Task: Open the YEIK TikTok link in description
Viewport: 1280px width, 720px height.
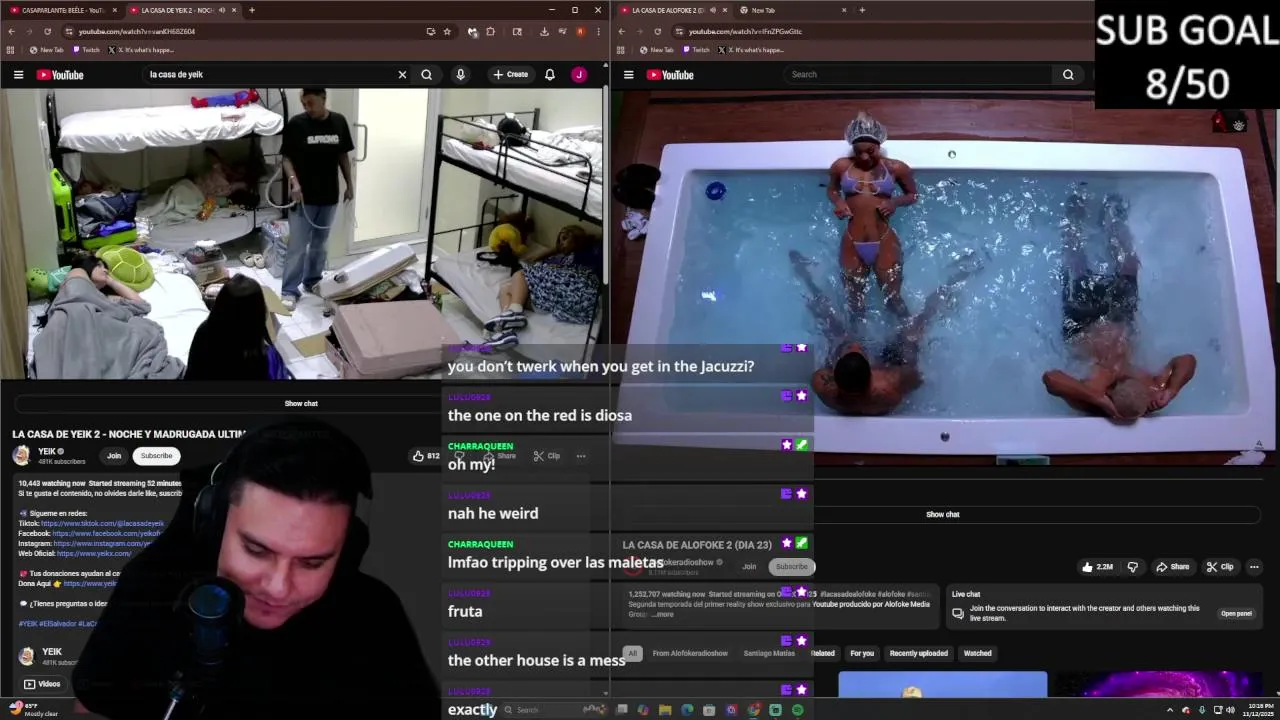Action: coord(102,523)
